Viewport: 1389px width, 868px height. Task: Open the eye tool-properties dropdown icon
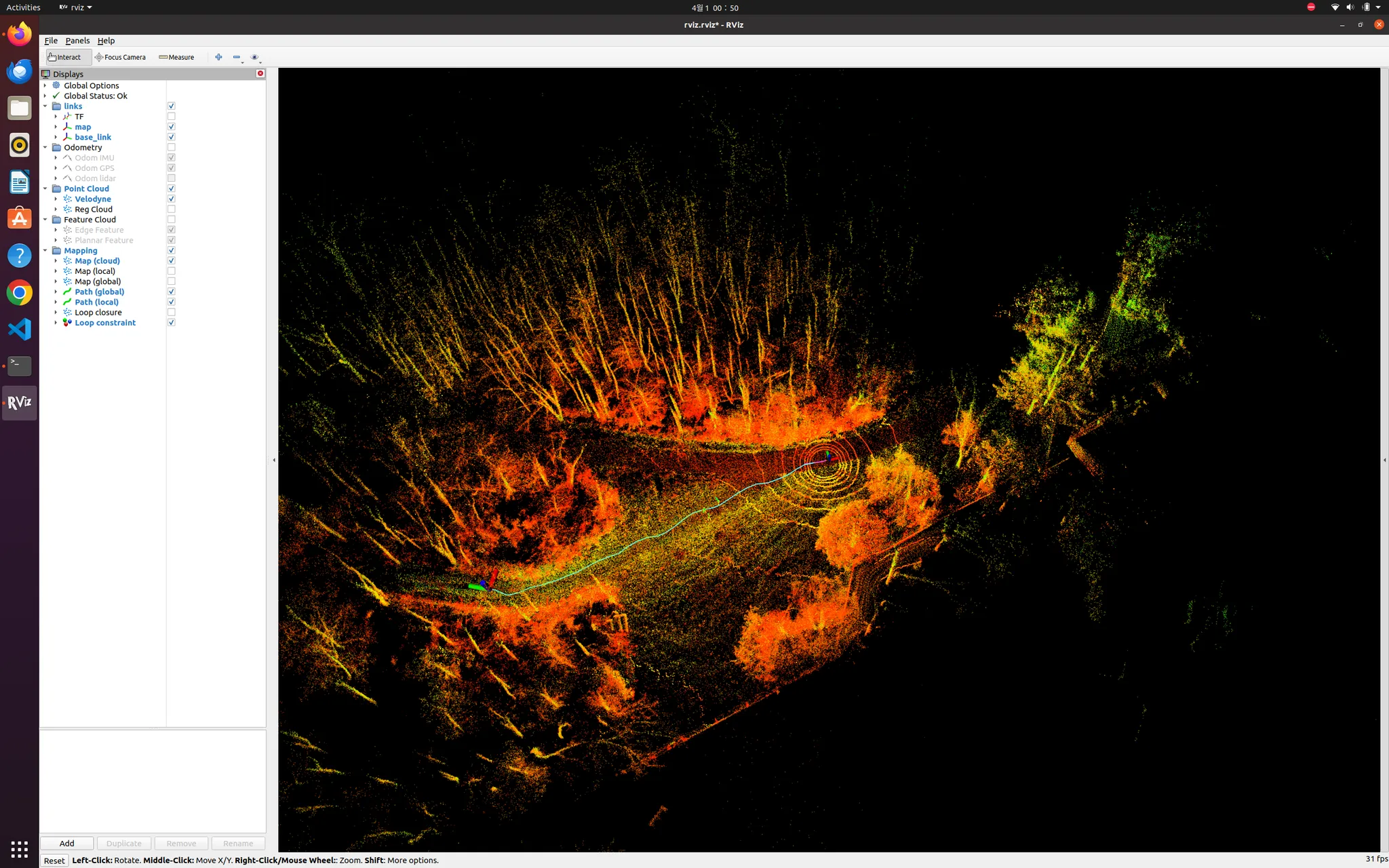[x=254, y=57]
